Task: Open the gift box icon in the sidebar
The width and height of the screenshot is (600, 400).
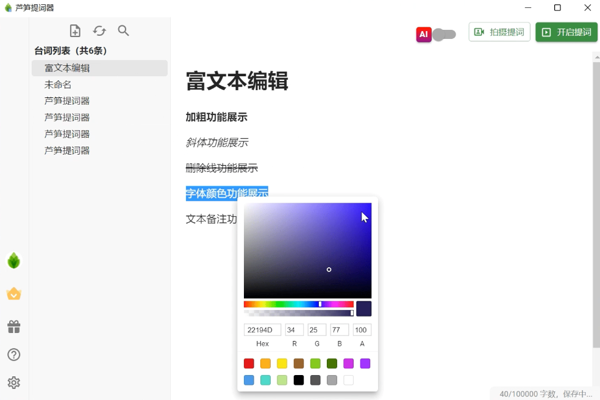Action: pos(14,327)
